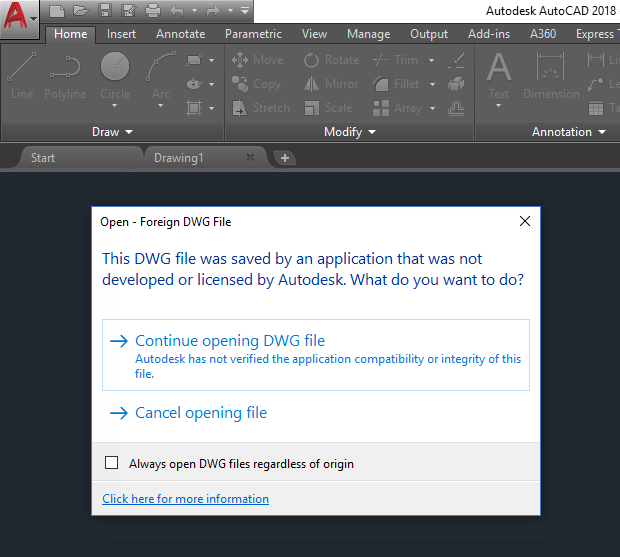Click the Erase icon in Modify panel
Viewport: 620px width, 557px height.
(456, 60)
